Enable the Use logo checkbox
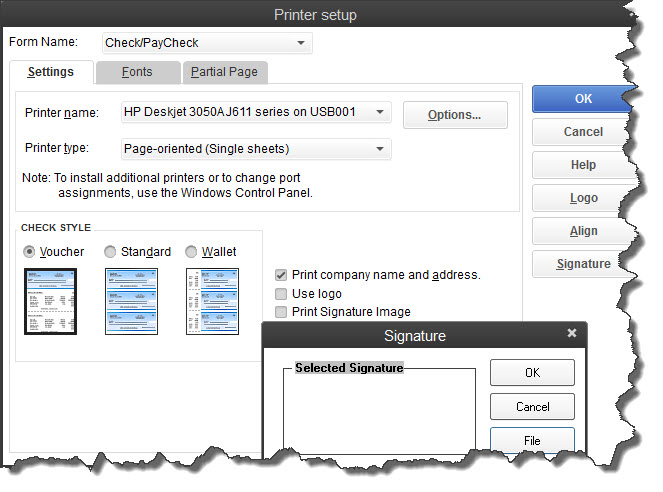 (282, 294)
